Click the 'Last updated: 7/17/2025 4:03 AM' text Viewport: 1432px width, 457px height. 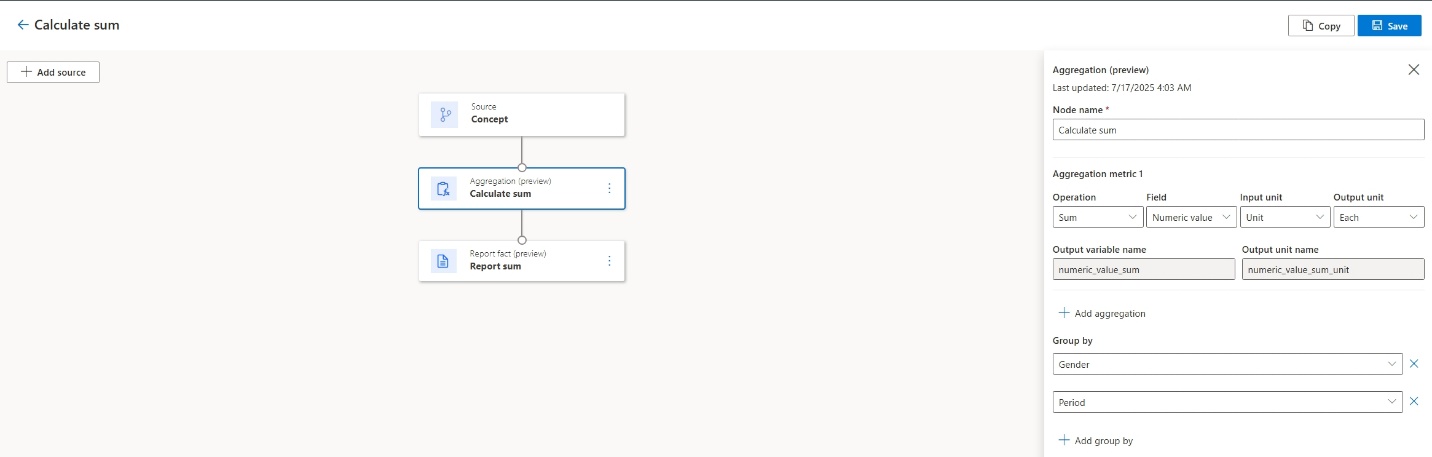(x=1122, y=88)
